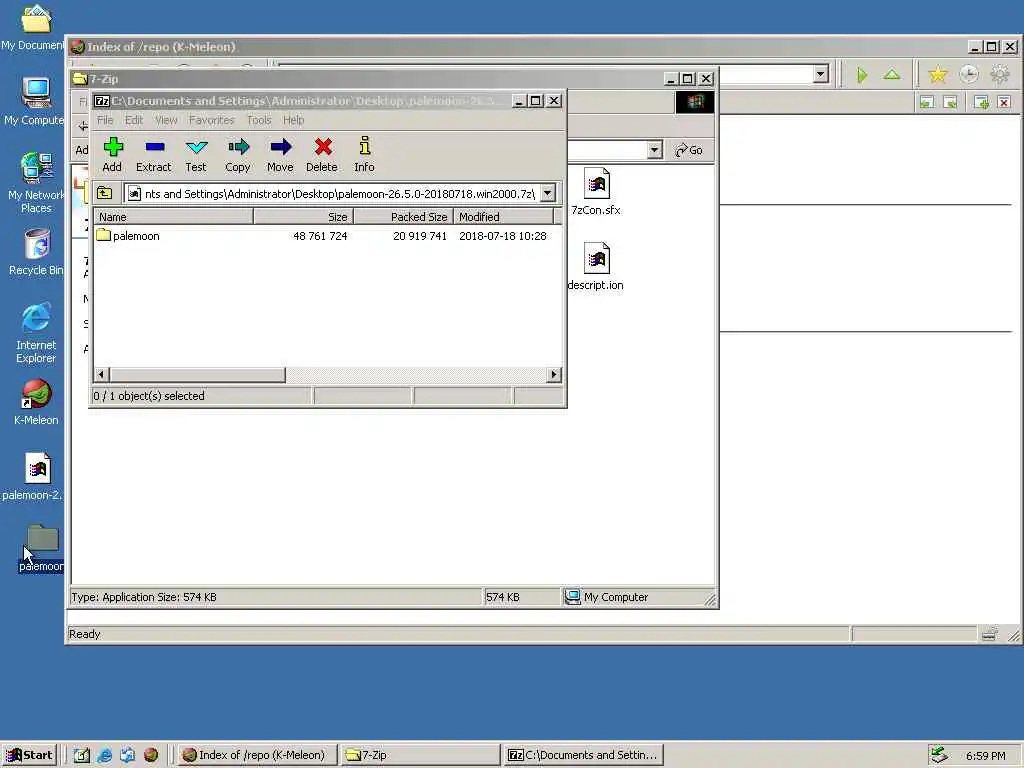Click the previous tab icon in K-Meleon
Screen dimensions: 1024x768
click(927, 102)
